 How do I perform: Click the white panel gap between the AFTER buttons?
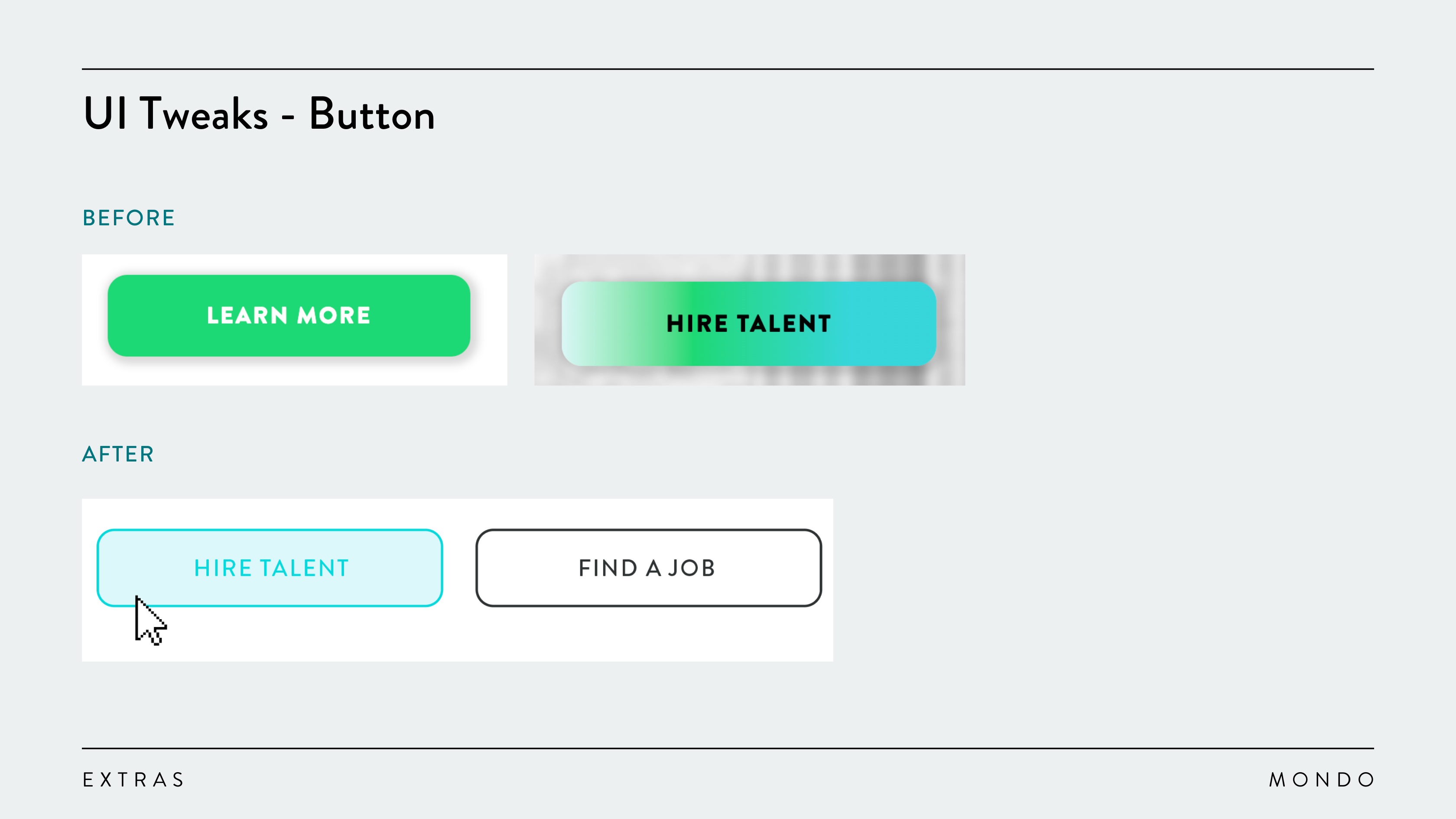459,568
